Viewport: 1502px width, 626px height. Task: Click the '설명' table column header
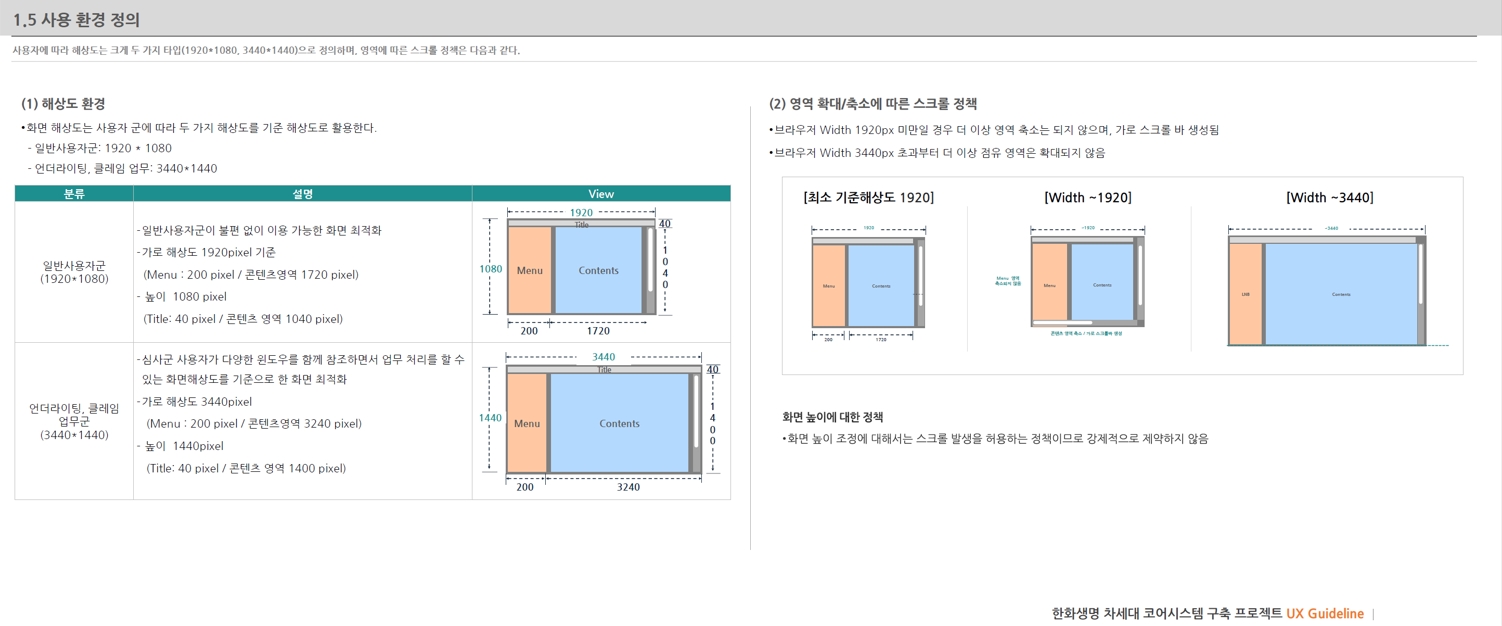[302, 194]
